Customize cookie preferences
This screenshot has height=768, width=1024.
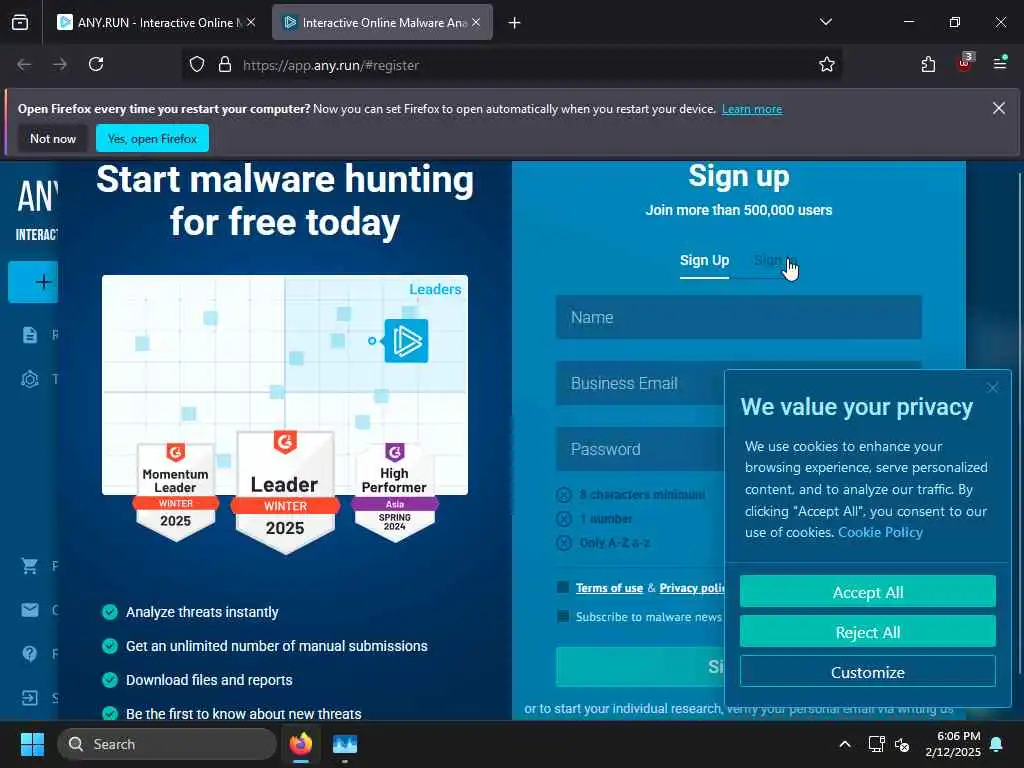click(x=867, y=671)
